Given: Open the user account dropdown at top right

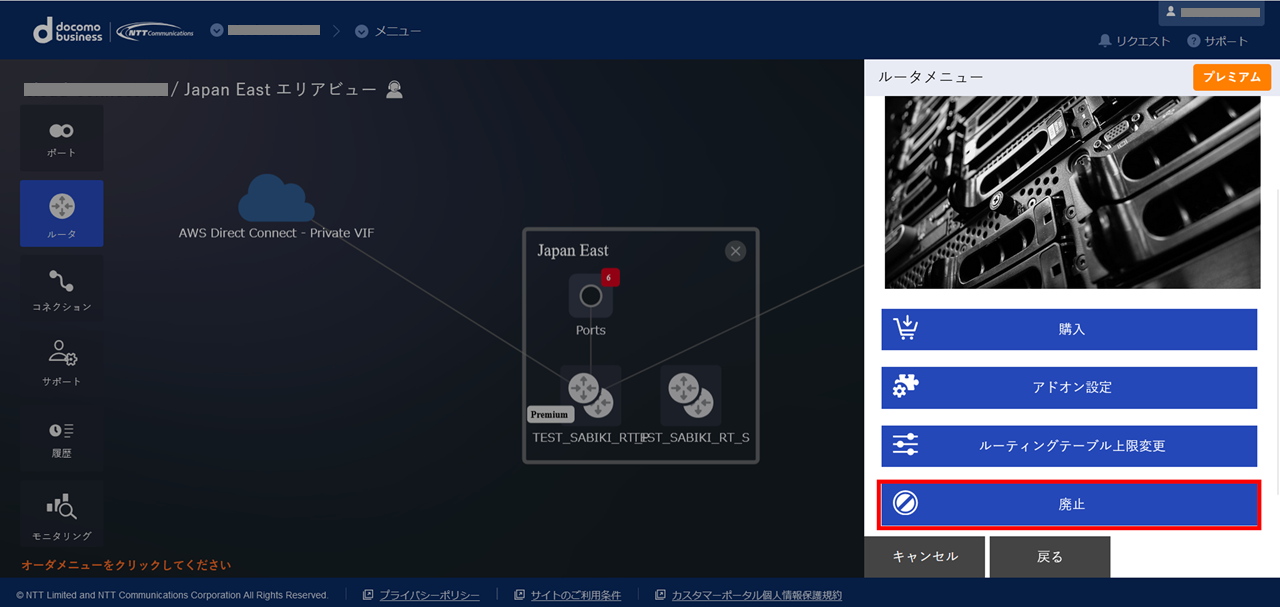Looking at the screenshot, I should pyautogui.click(x=1219, y=13).
